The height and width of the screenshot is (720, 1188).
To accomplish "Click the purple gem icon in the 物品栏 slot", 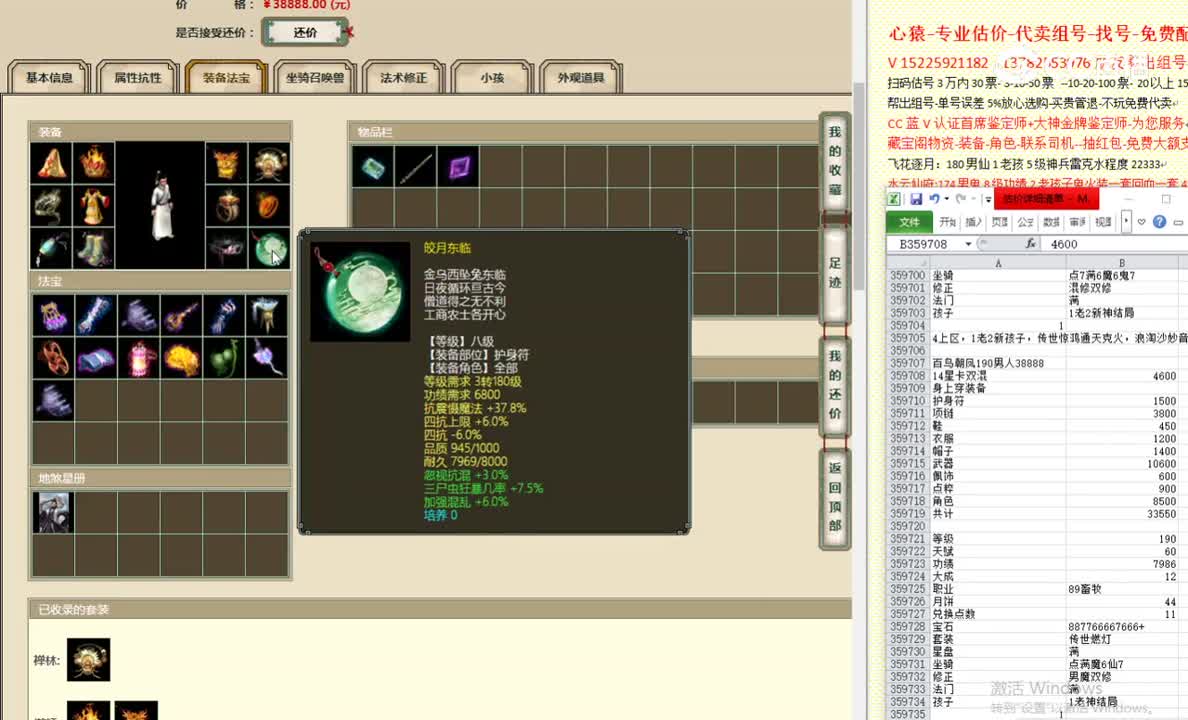I will coord(457,165).
